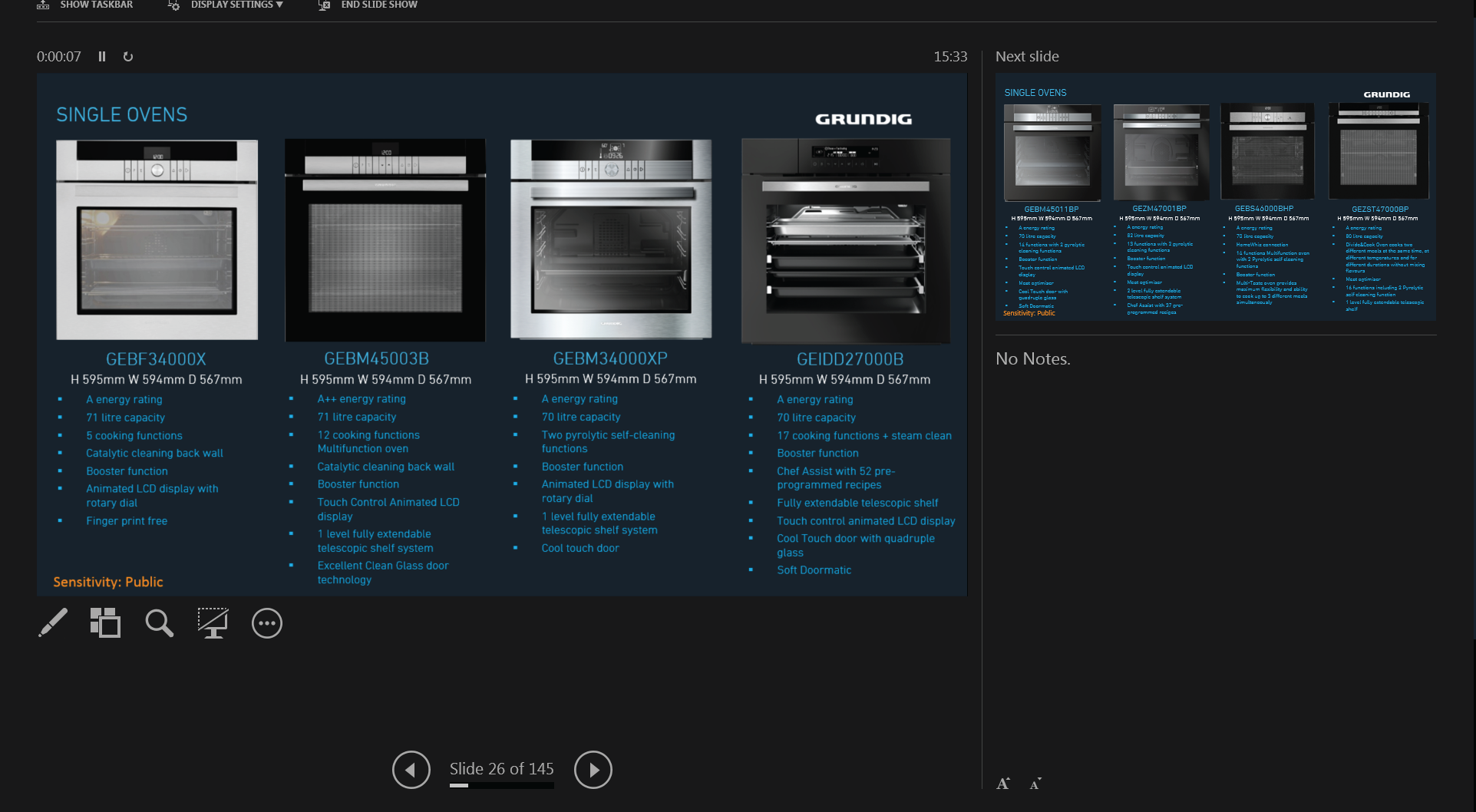Click the GEIDD27000B model name
The height and width of the screenshot is (812, 1476).
coord(850,359)
